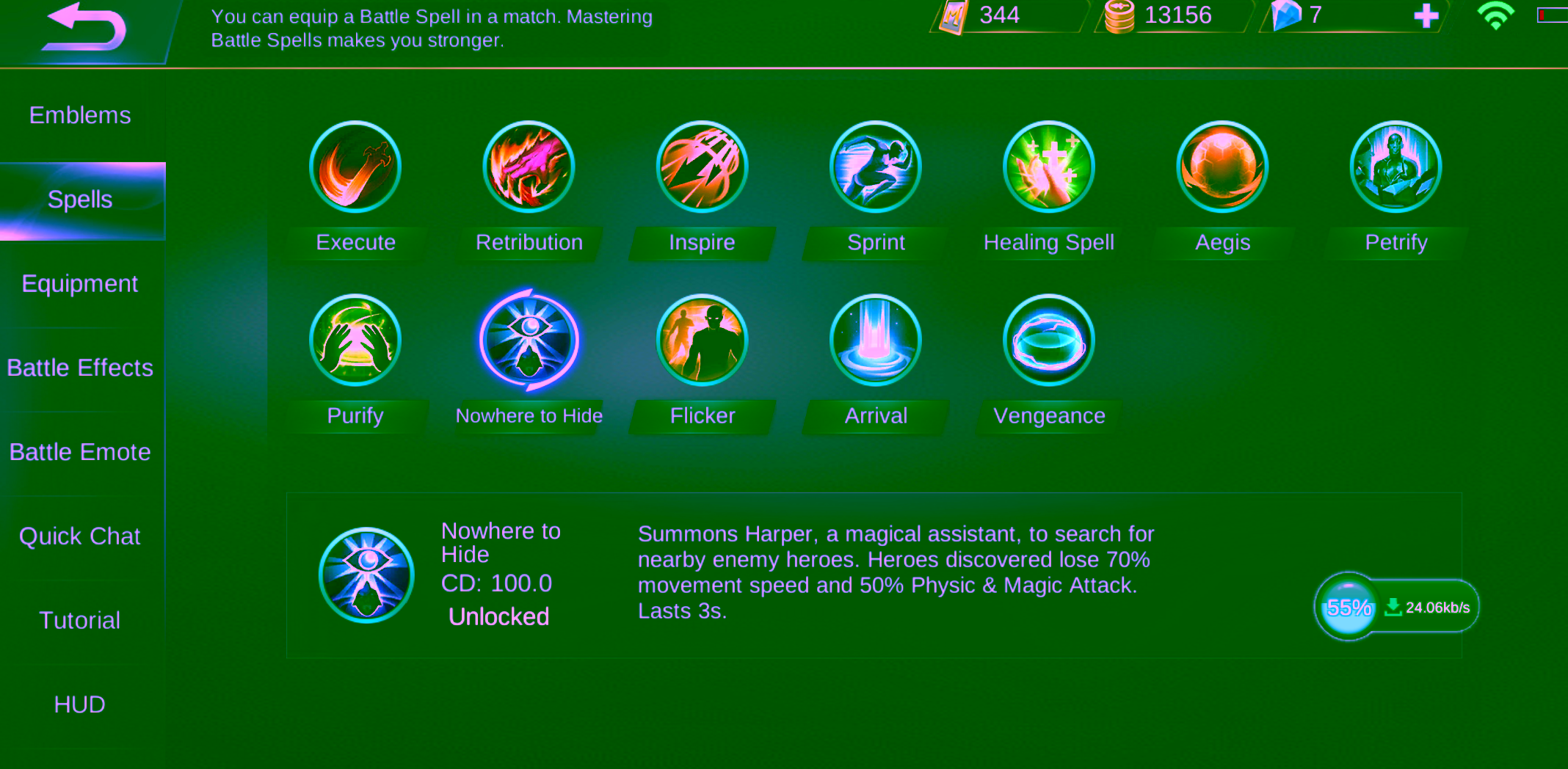Select the Petrify spell icon
The height and width of the screenshot is (769, 1568).
point(1395,167)
